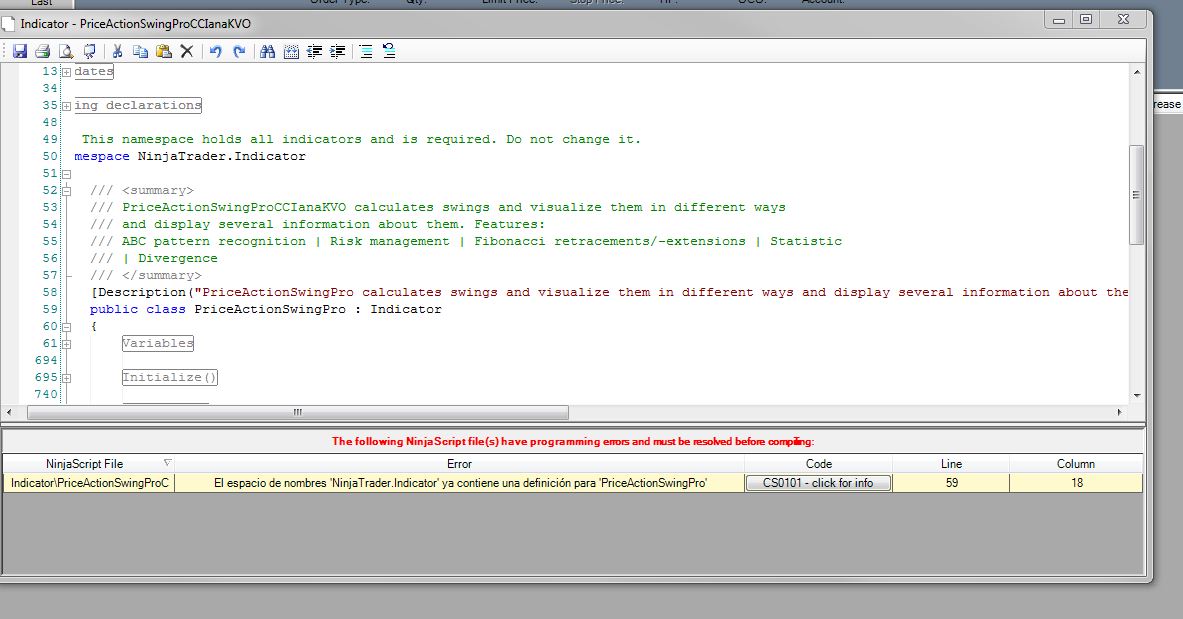Click the scroll up arrow in the editor
The height and width of the screenshot is (619, 1183).
1136,72
